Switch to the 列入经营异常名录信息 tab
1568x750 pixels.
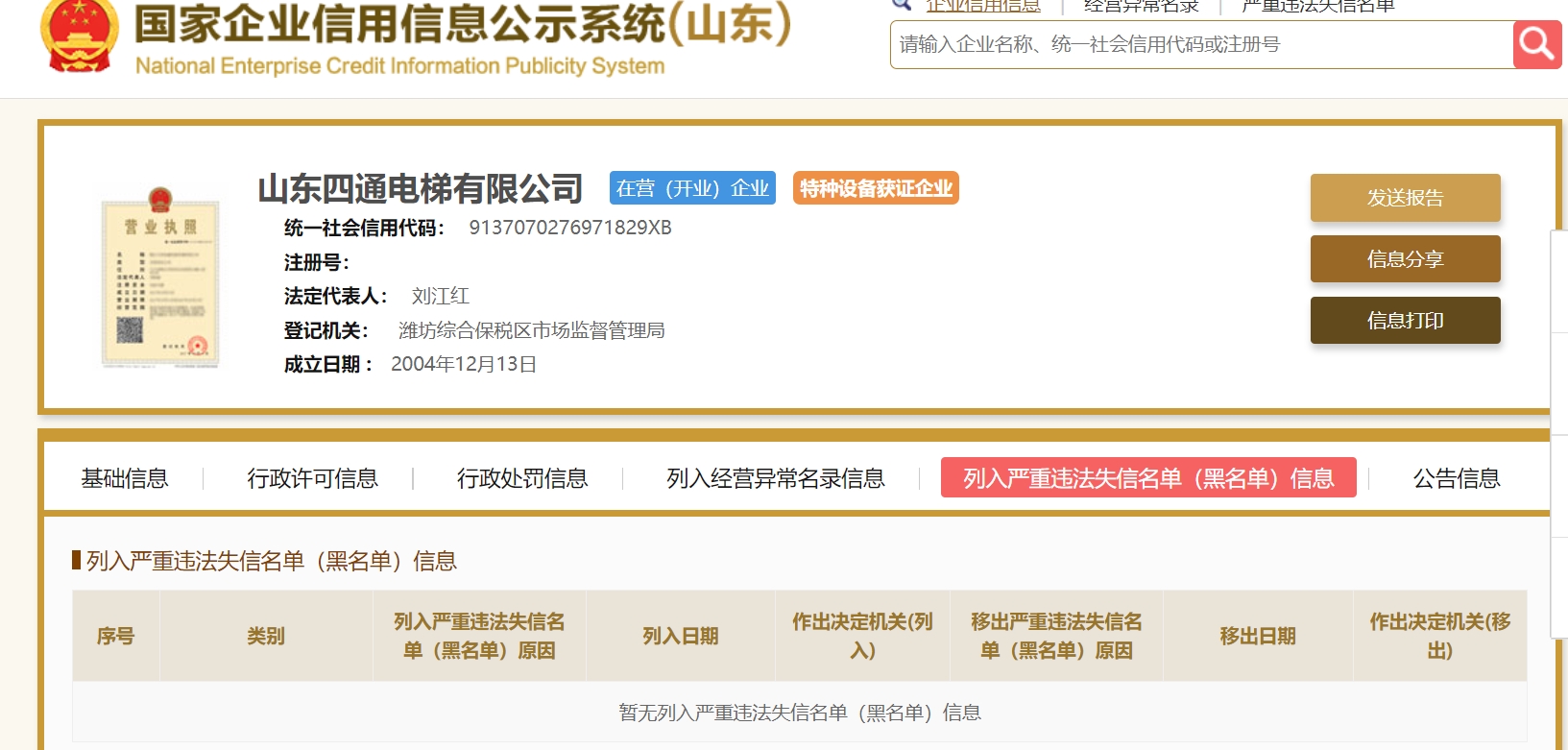[x=776, y=478]
